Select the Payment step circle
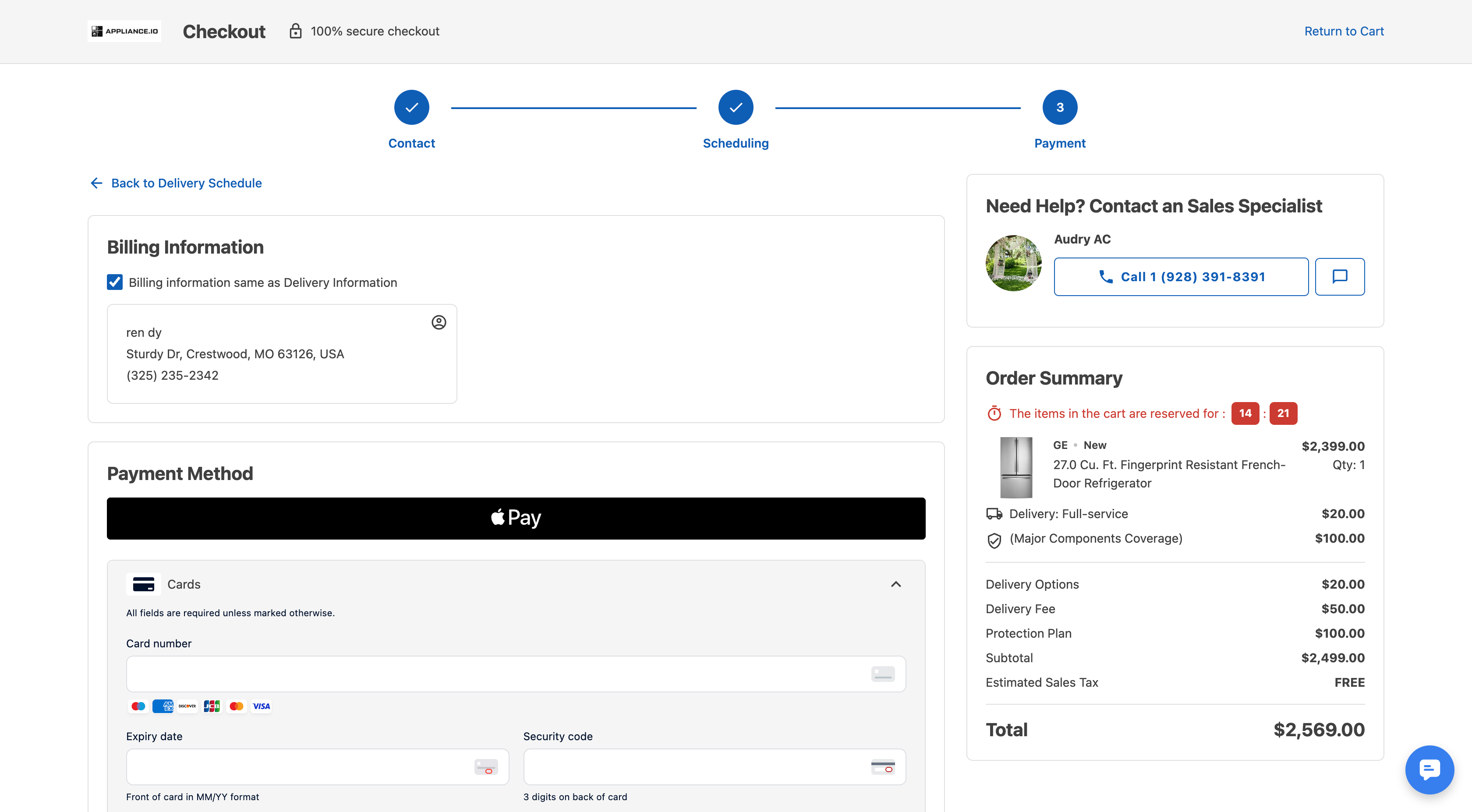The width and height of the screenshot is (1472, 812). [x=1059, y=107]
